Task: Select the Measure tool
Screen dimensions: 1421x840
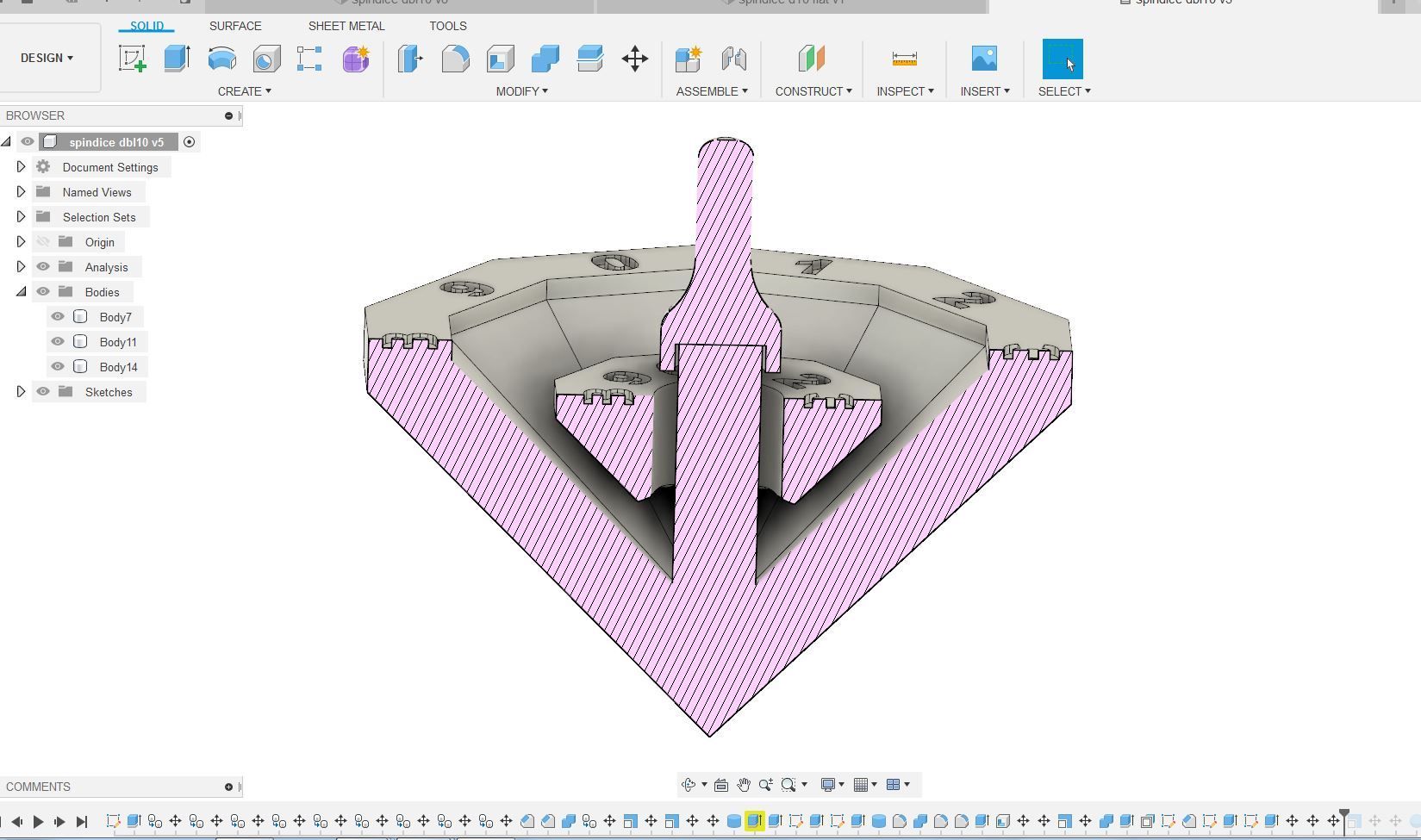Action: pyautogui.click(x=905, y=59)
